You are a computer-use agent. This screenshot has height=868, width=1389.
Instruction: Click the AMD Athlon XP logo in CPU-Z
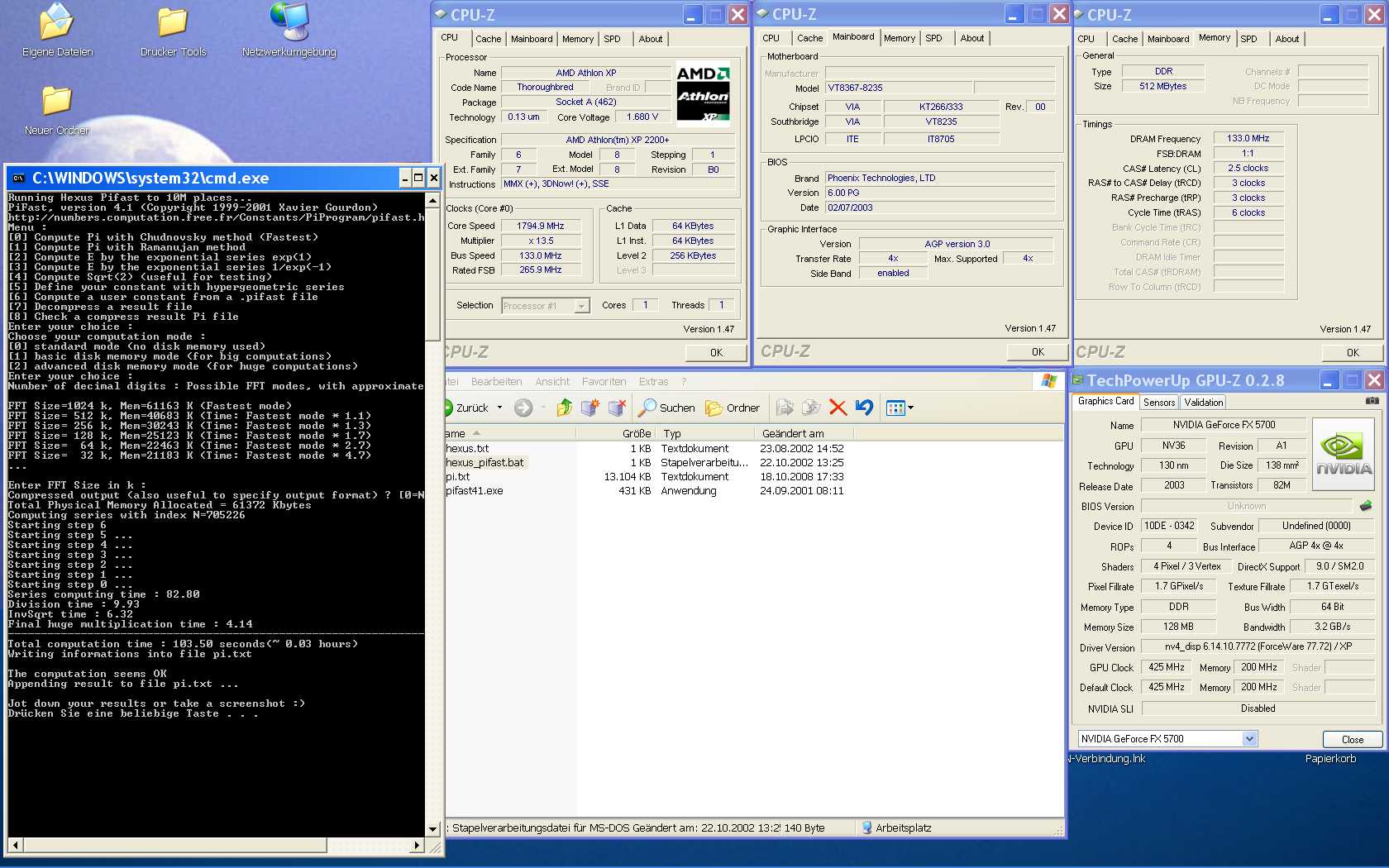pos(704,93)
